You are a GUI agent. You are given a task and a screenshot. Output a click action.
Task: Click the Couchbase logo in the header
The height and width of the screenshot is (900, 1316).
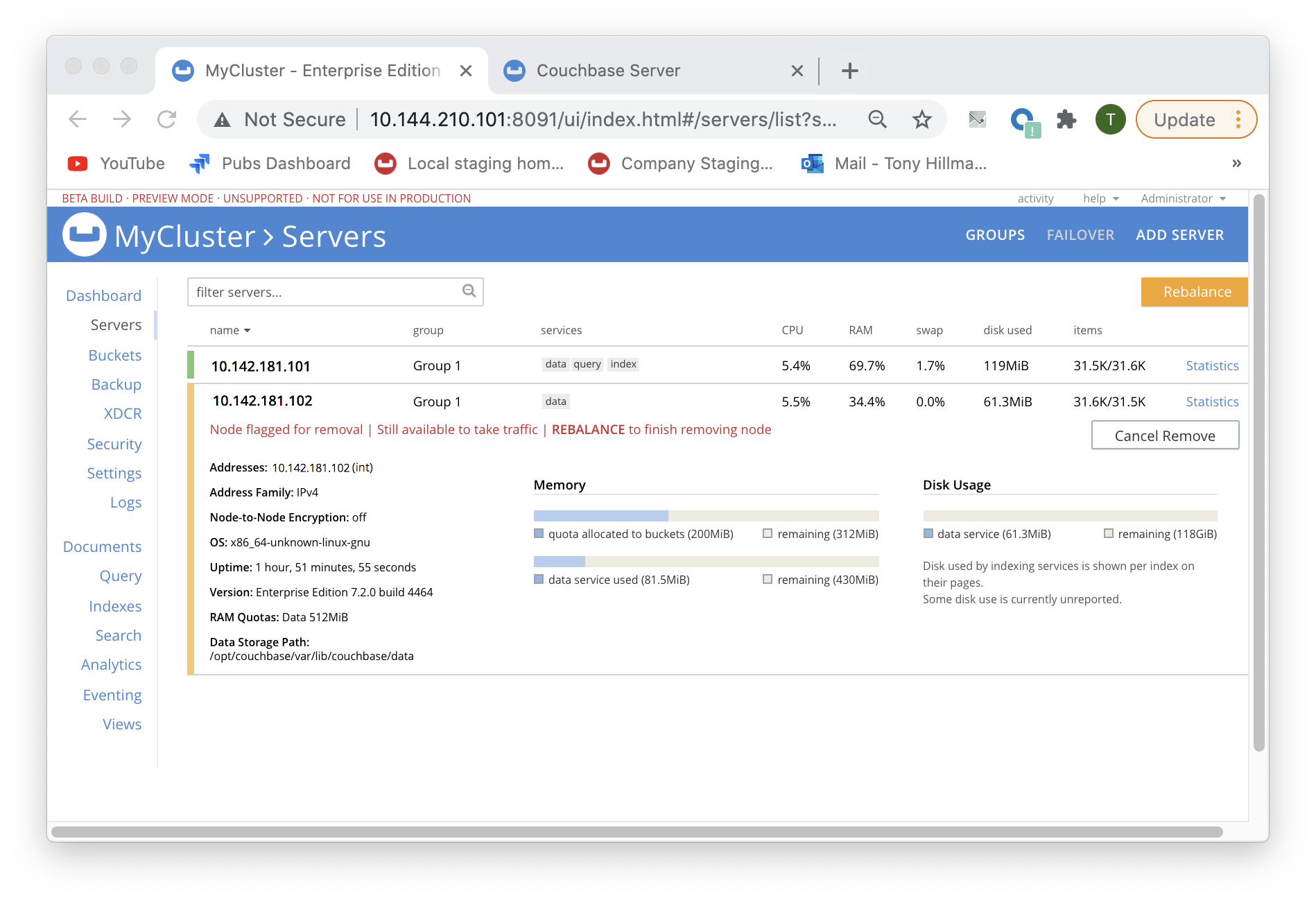pyautogui.click(x=84, y=235)
